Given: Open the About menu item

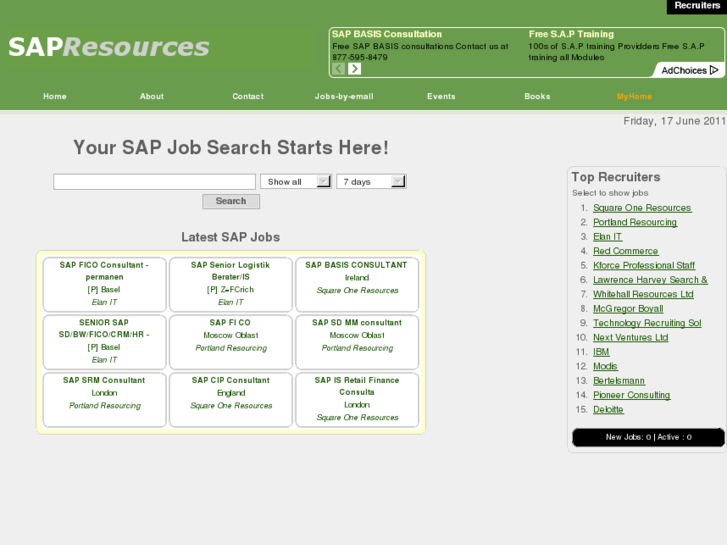Looking at the screenshot, I should click(152, 96).
